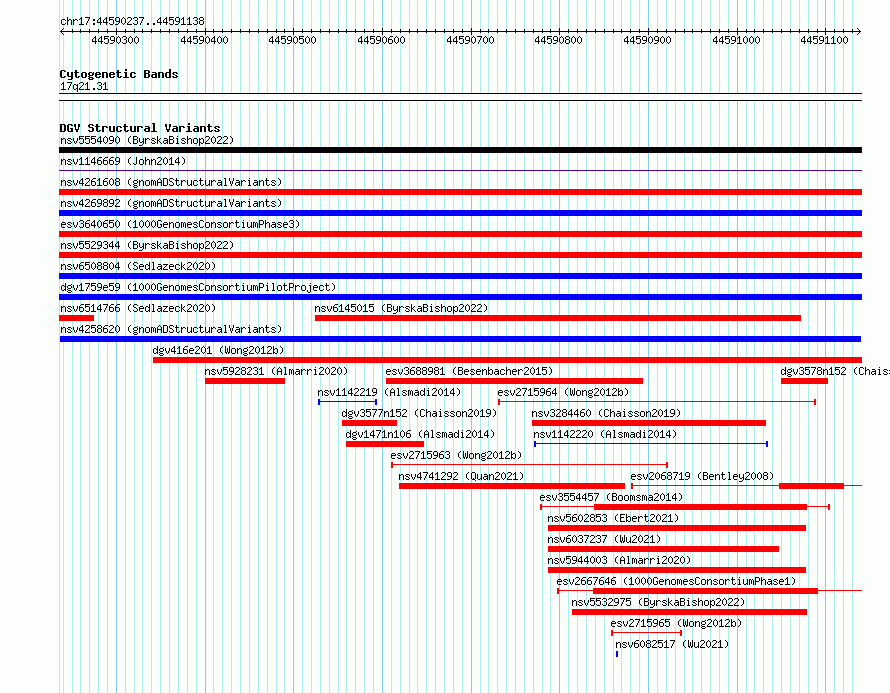Select the 17q21.31 cytogenetic band label
The height and width of the screenshot is (693, 890).
click(x=84, y=87)
